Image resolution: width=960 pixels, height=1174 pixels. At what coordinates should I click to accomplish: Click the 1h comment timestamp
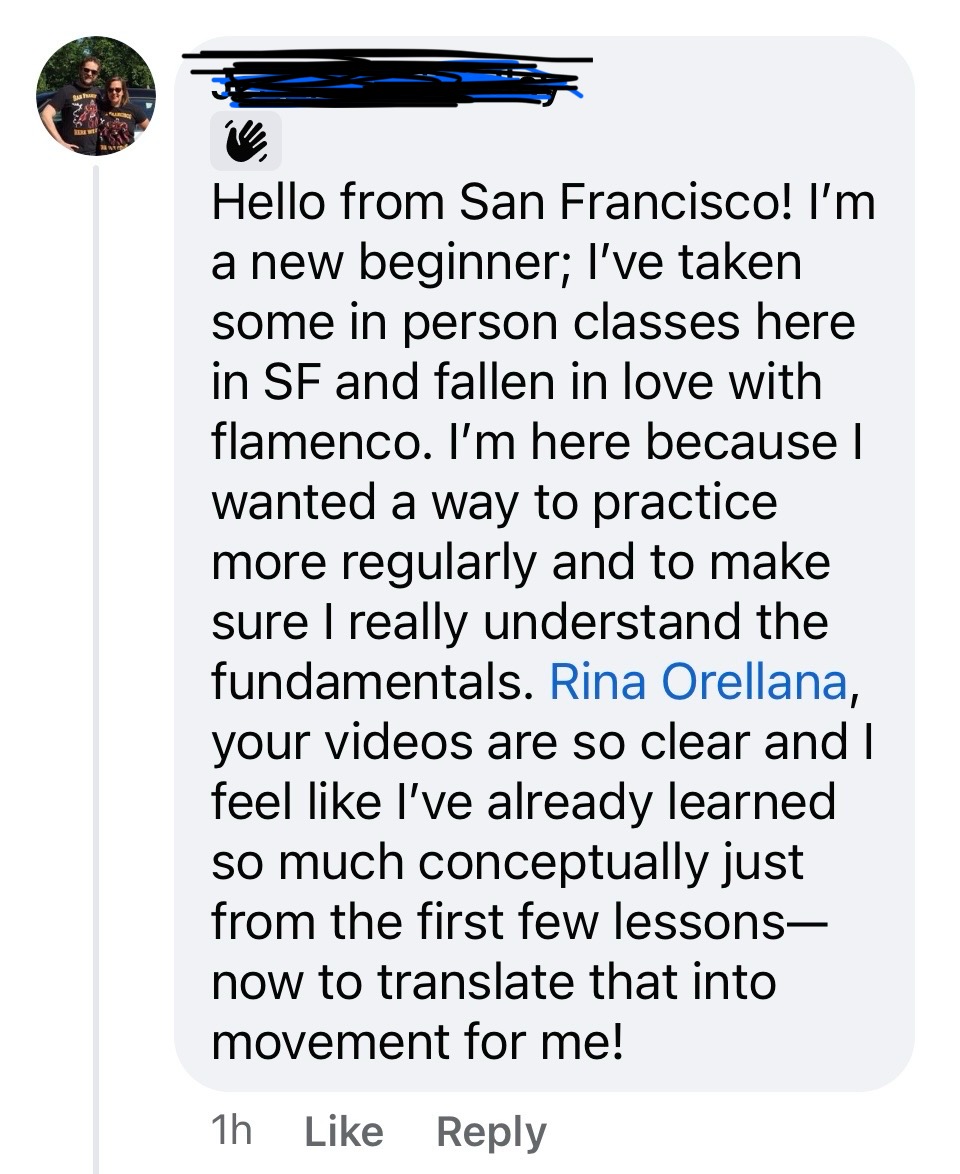[x=232, y=1132]
